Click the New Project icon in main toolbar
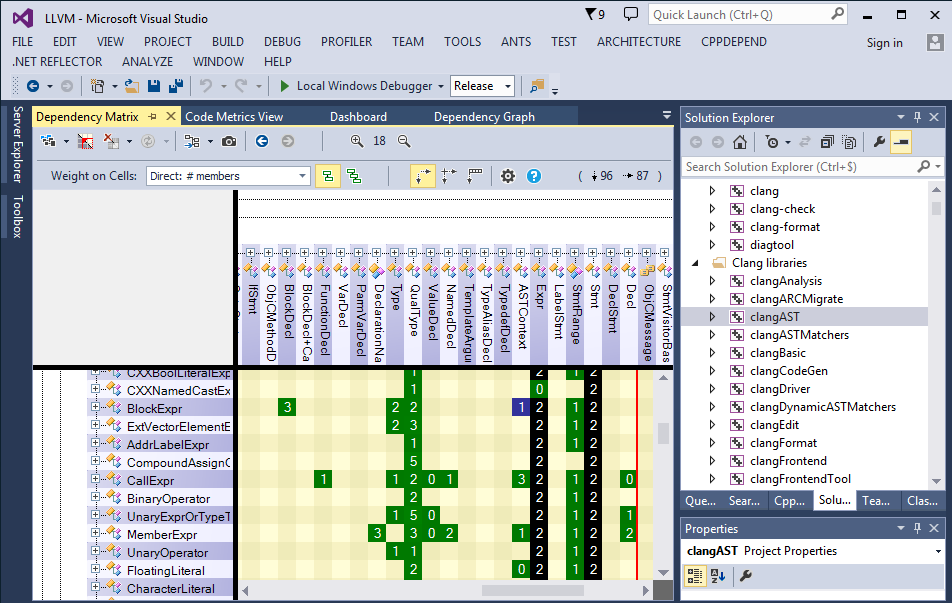The image size is (952, 603). 97,86
